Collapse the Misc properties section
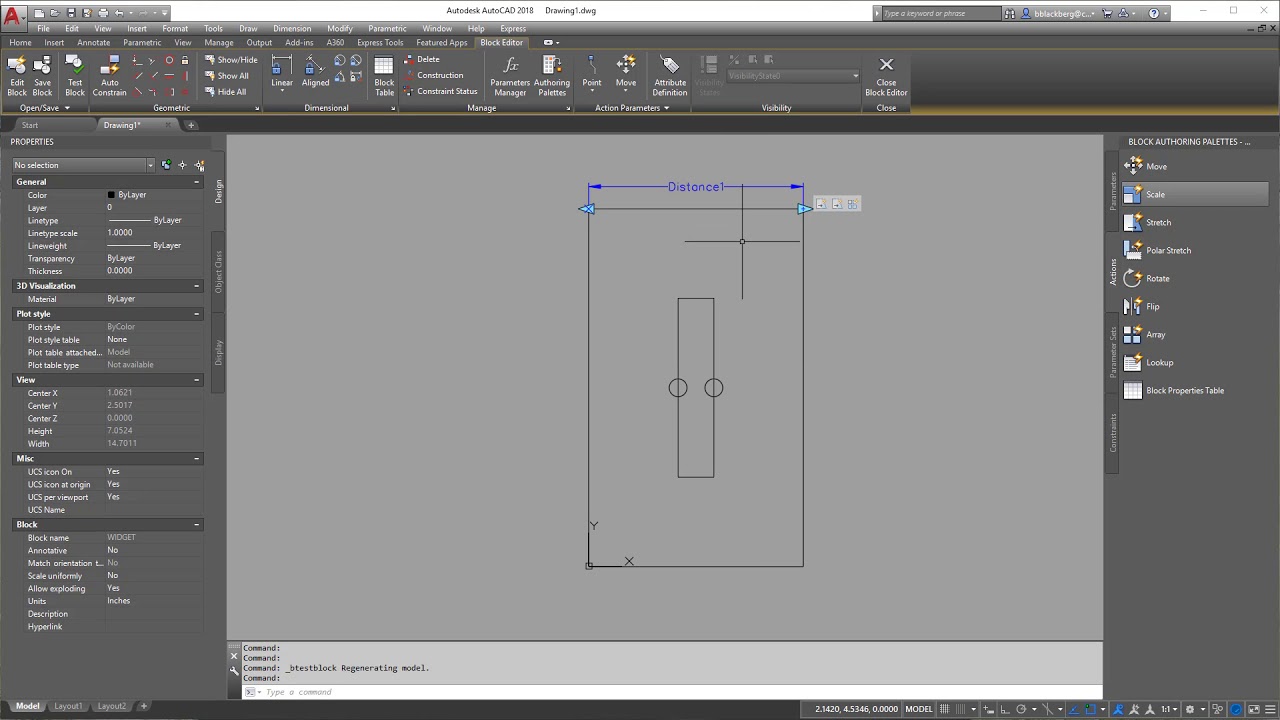This screenshot has height=720, width=1280. click(197, 458)
